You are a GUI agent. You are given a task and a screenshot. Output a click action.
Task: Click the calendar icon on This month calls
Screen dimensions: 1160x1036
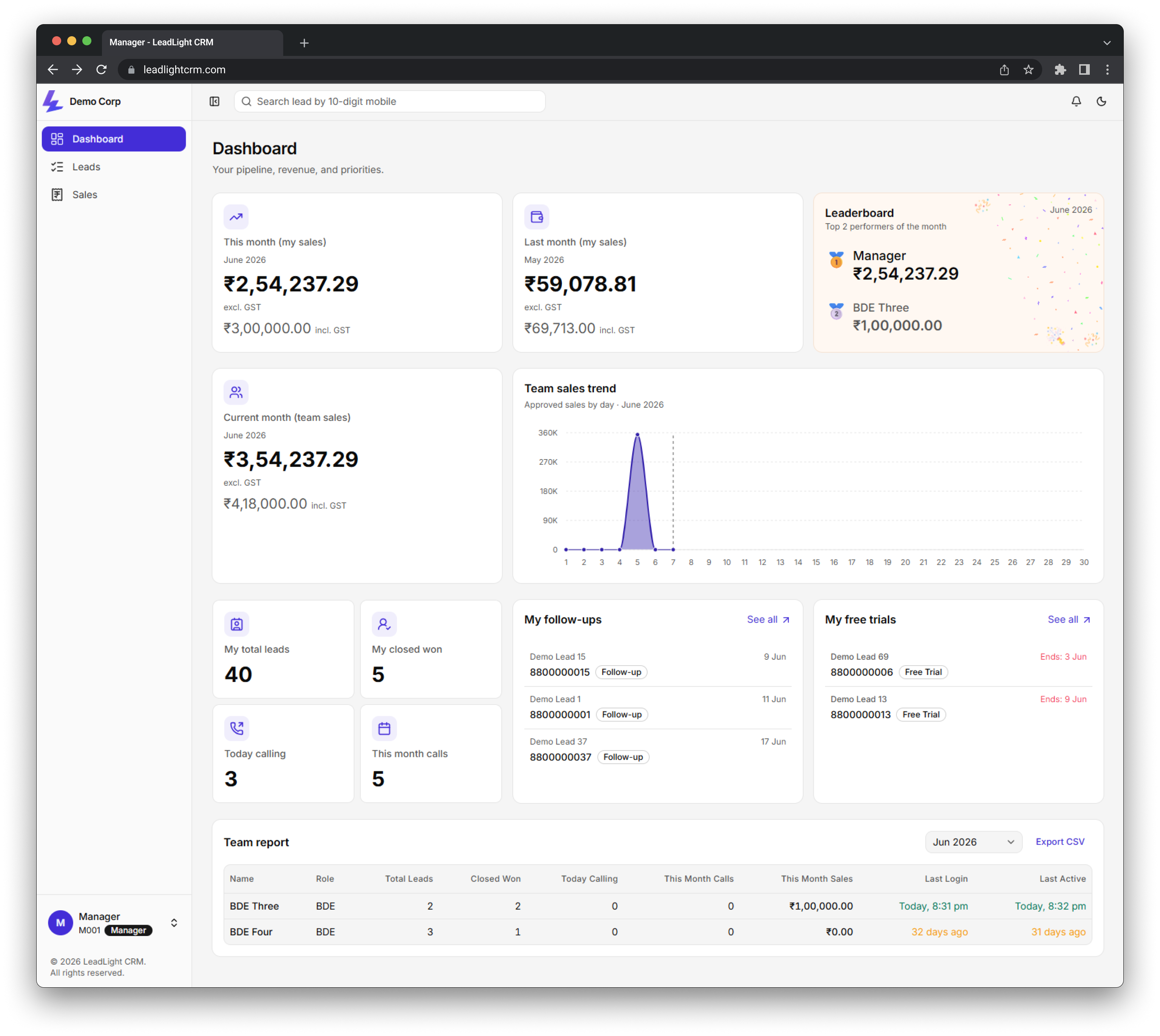tap(384, 729)
